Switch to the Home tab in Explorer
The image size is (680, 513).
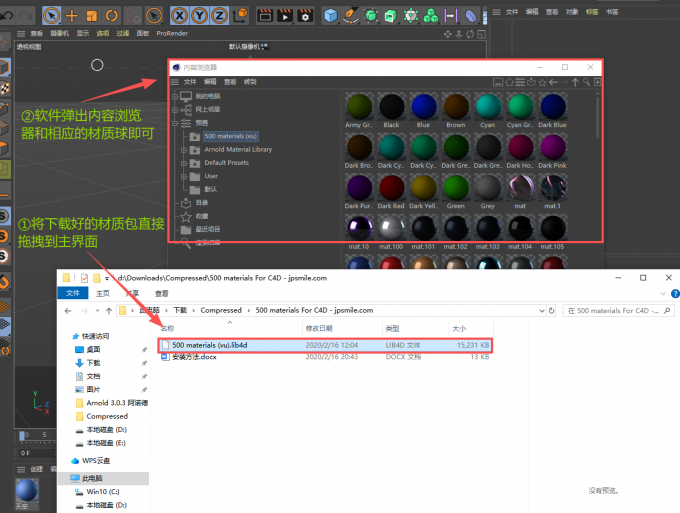pyautogui.click(x=102, y=293)
